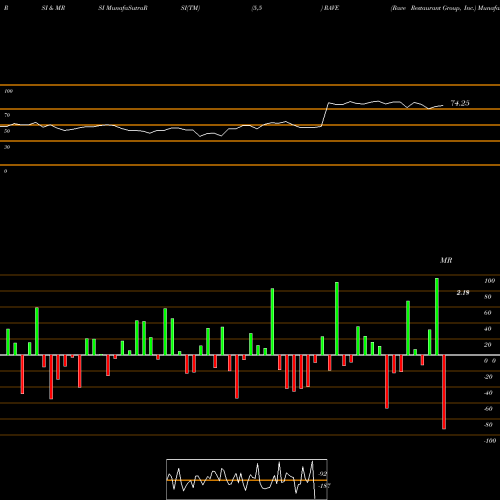Open the mini oscillator chart thumbnail
Image resolution: width=500 pixels, height=500 pixels.
(247, 479)
